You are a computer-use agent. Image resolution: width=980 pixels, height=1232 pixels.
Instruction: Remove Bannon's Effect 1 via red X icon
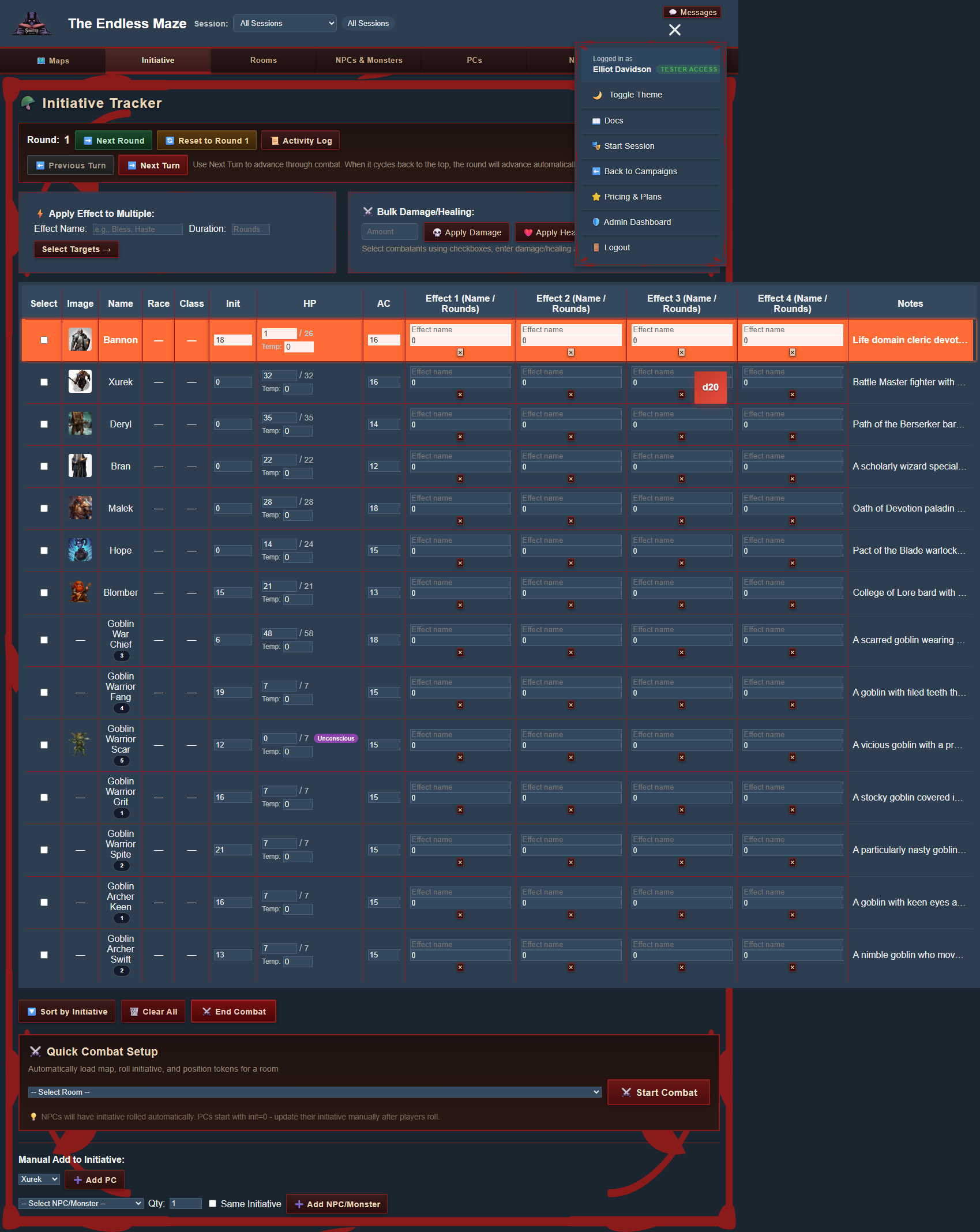(x=460, y=352)
